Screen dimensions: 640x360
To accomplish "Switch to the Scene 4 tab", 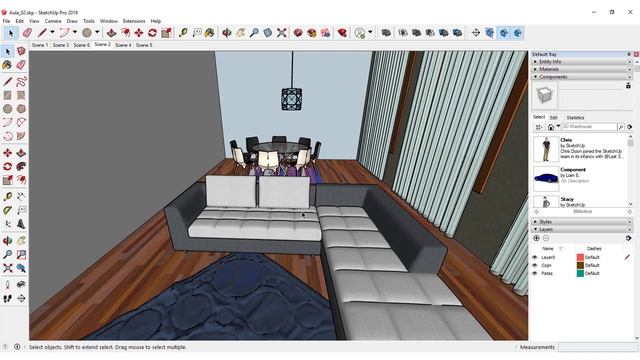I will (123, 45).
